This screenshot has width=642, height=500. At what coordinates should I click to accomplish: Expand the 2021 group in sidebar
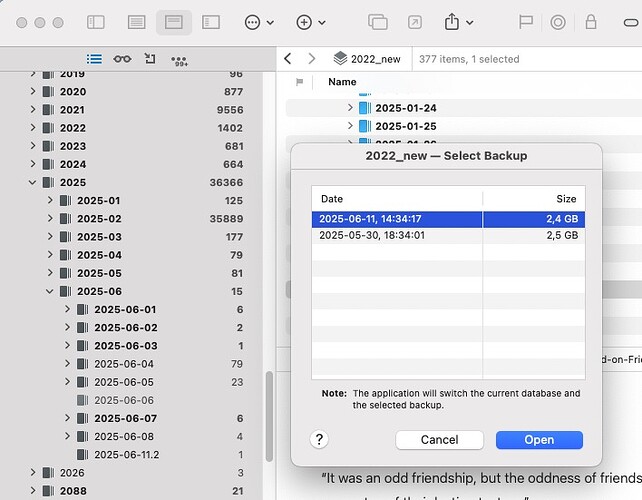(x=33, y=109)
